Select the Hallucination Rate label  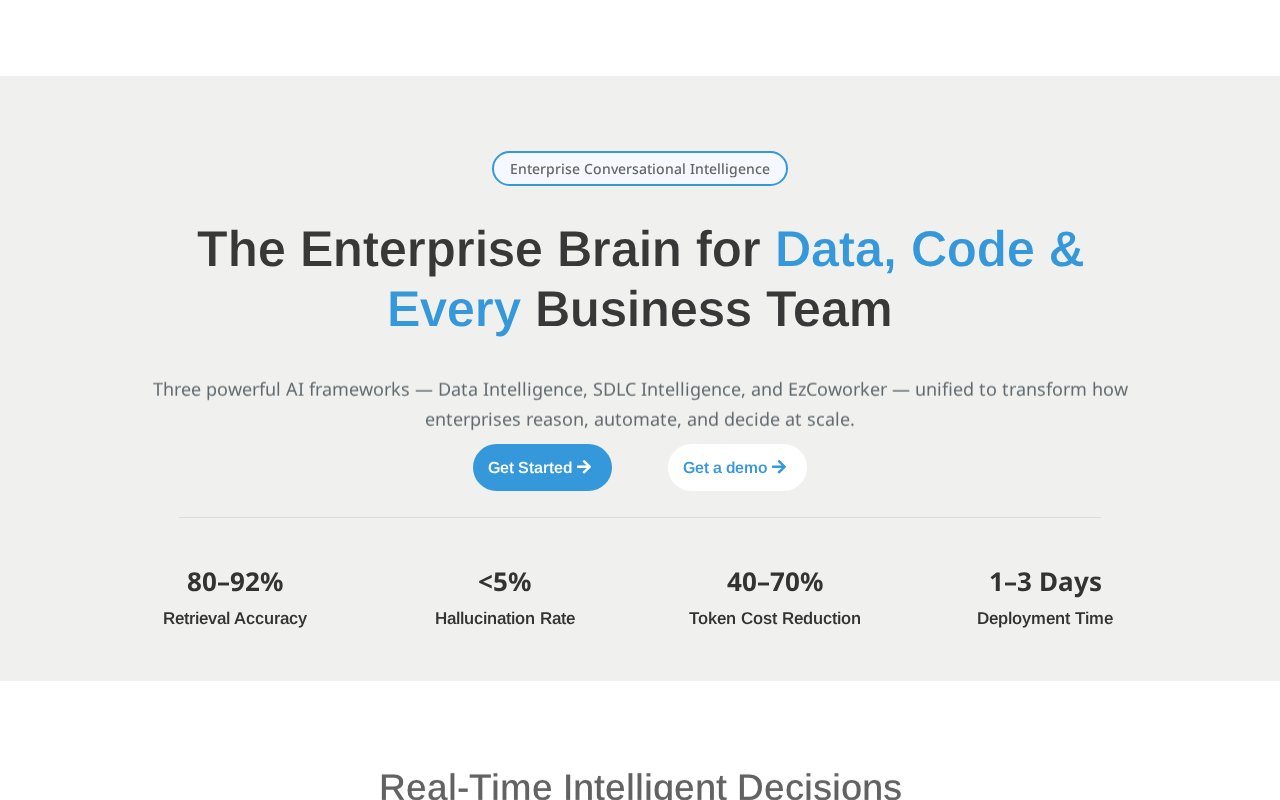click(x=505, y=619)
